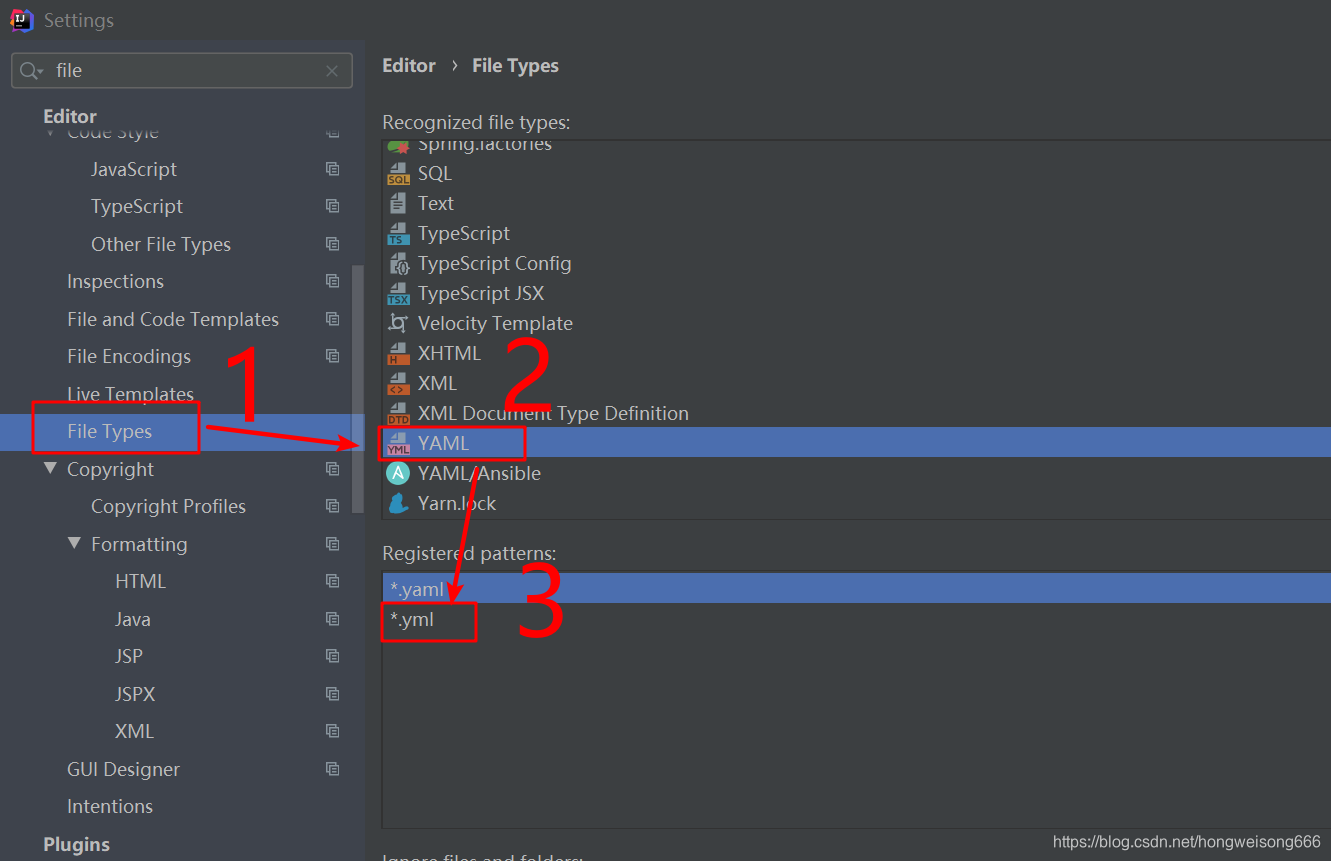Open Java copyright formatting
Image resolution: width=1331 pixels, height=861 pixels.
point(133,620)
